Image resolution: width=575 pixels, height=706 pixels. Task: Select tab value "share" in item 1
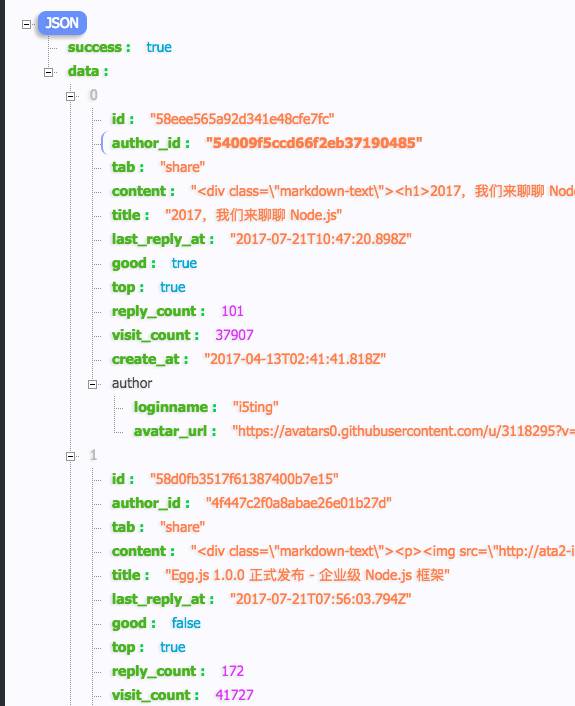(x=182, y=527)
